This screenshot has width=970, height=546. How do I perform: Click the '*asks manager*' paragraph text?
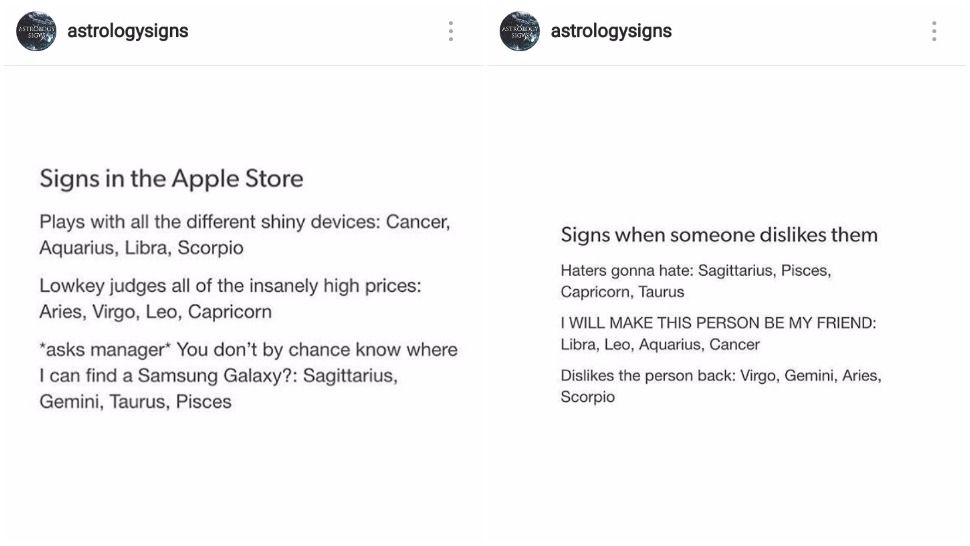[x=249, y=375]
